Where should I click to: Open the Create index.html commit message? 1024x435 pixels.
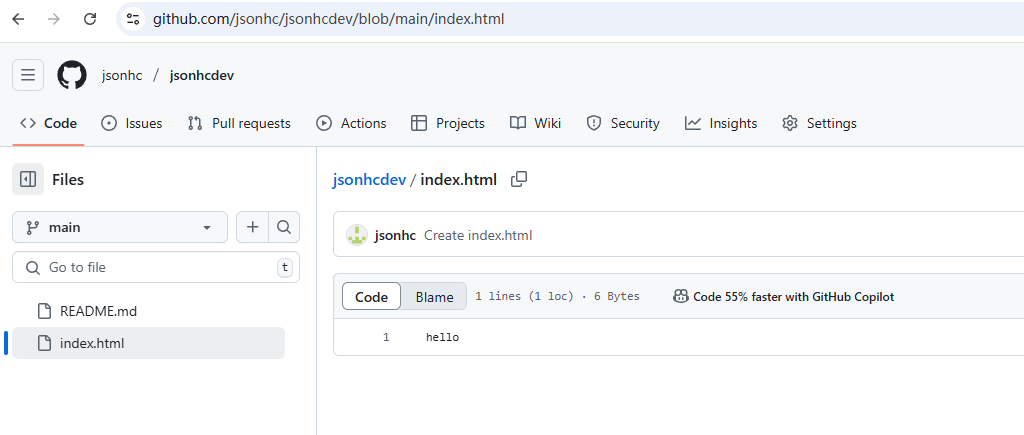coord(478,235)
